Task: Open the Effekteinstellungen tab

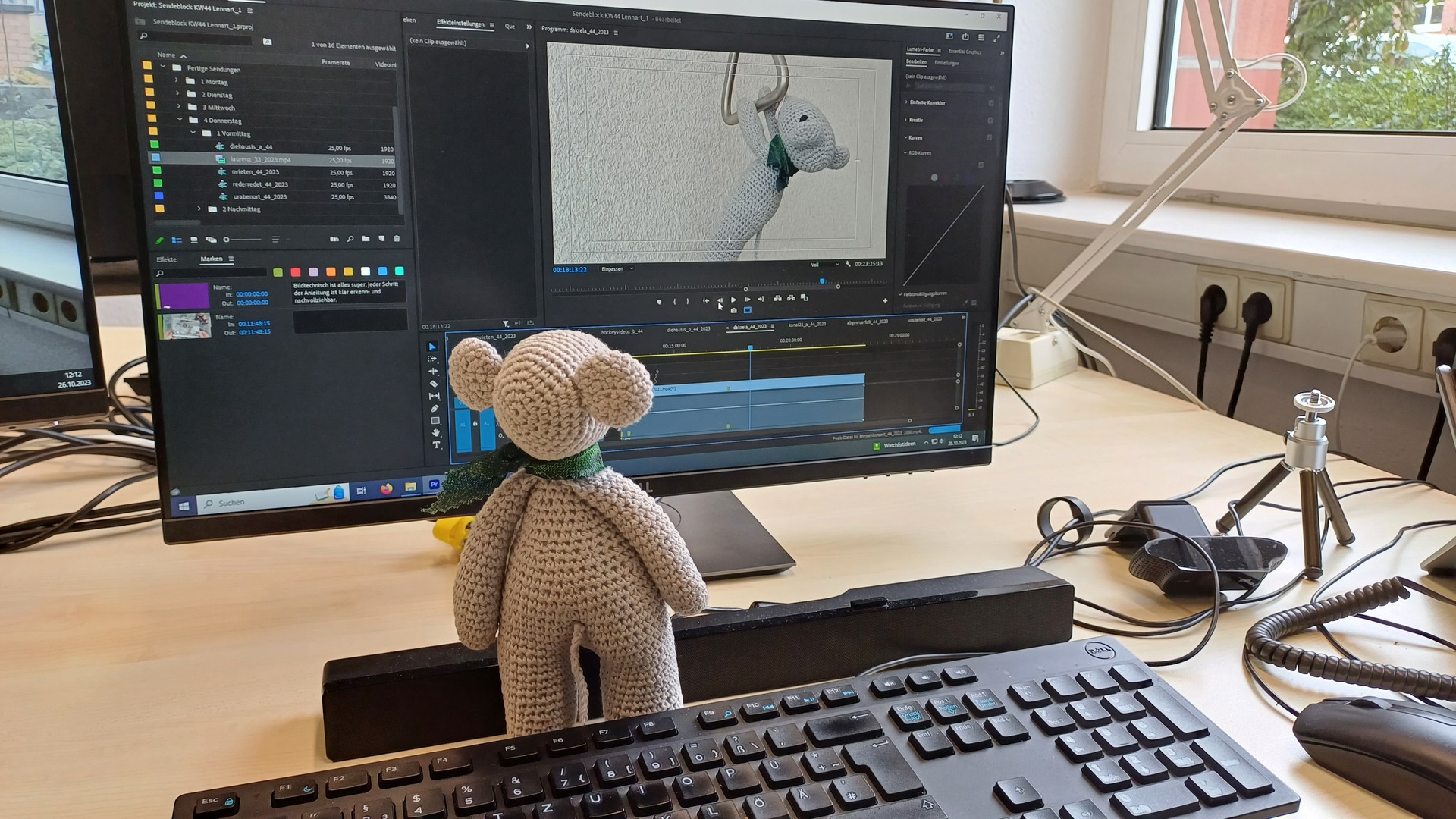Action: click(460, 24)
